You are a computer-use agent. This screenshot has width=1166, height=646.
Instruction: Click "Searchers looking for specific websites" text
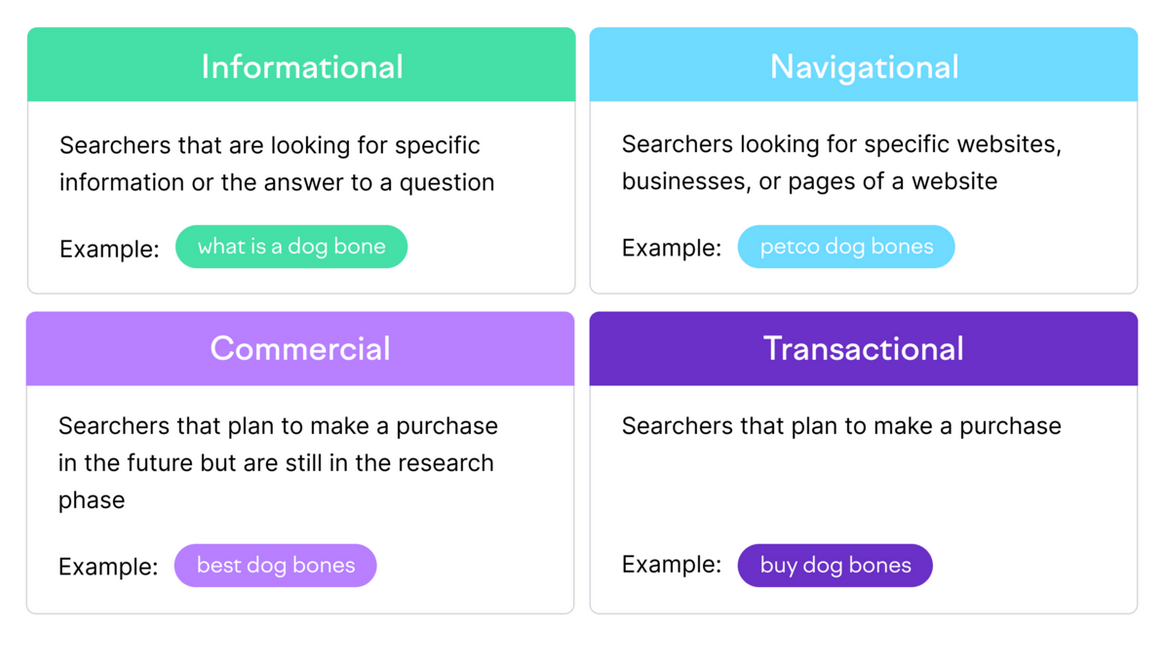point(841,144)
